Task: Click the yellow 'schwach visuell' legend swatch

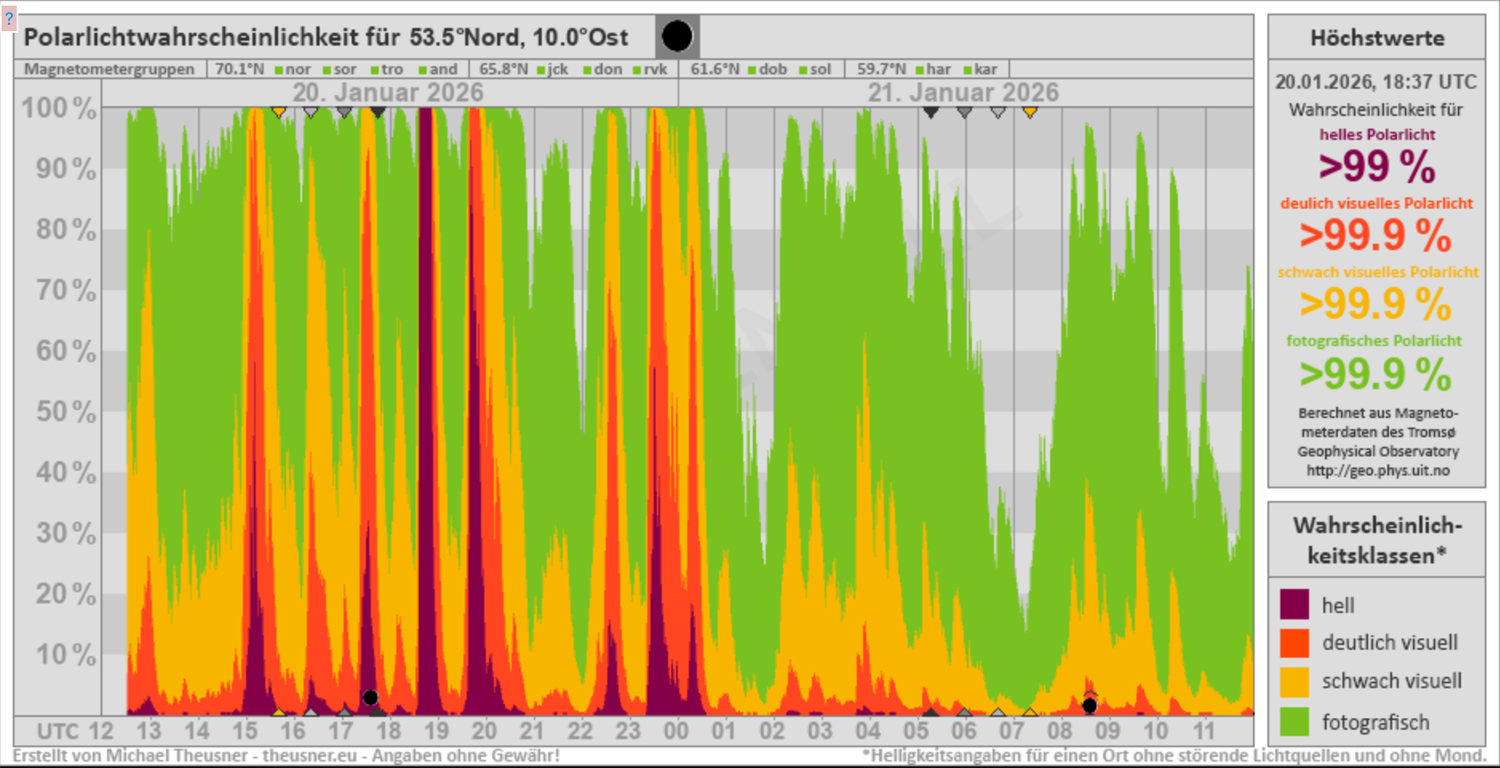Action: 1294,681
